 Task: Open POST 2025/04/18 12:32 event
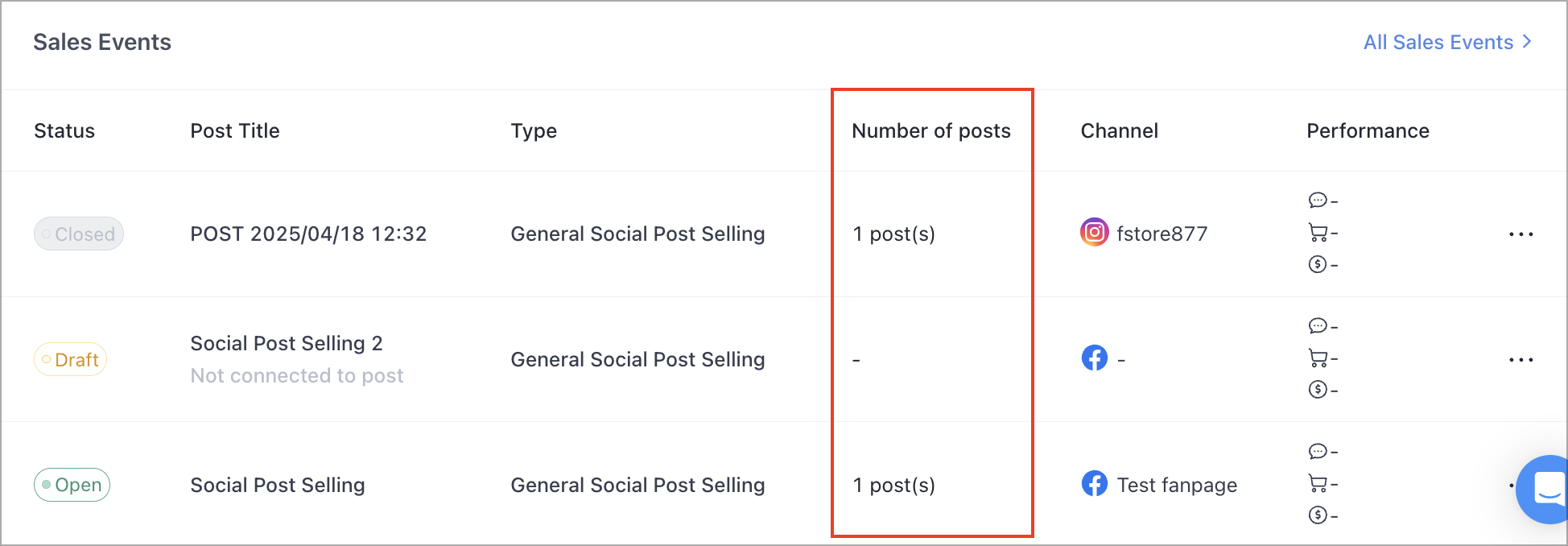coord(308,234)
